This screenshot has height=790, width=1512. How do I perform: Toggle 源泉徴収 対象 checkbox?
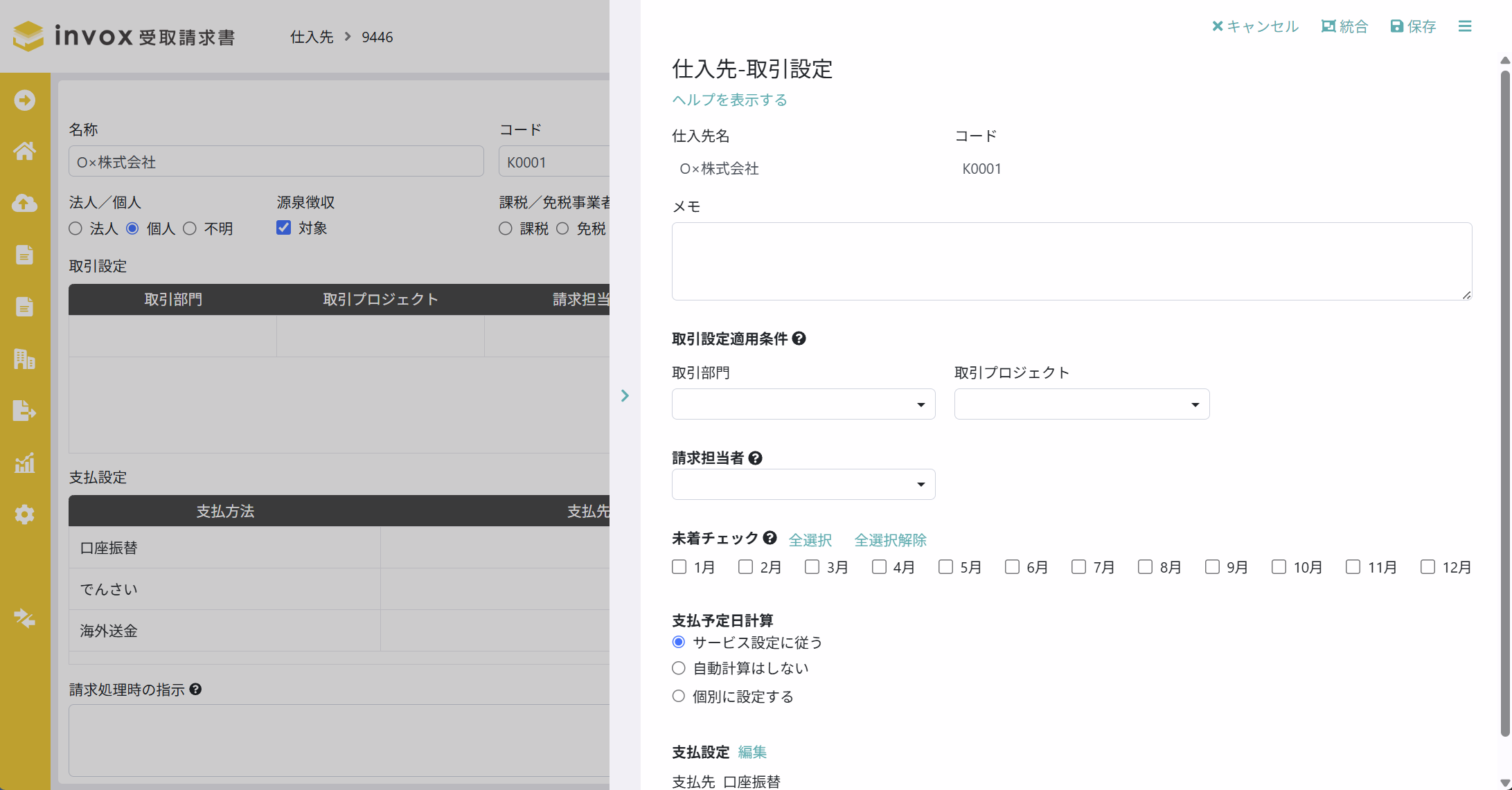[x=283, y=228]
